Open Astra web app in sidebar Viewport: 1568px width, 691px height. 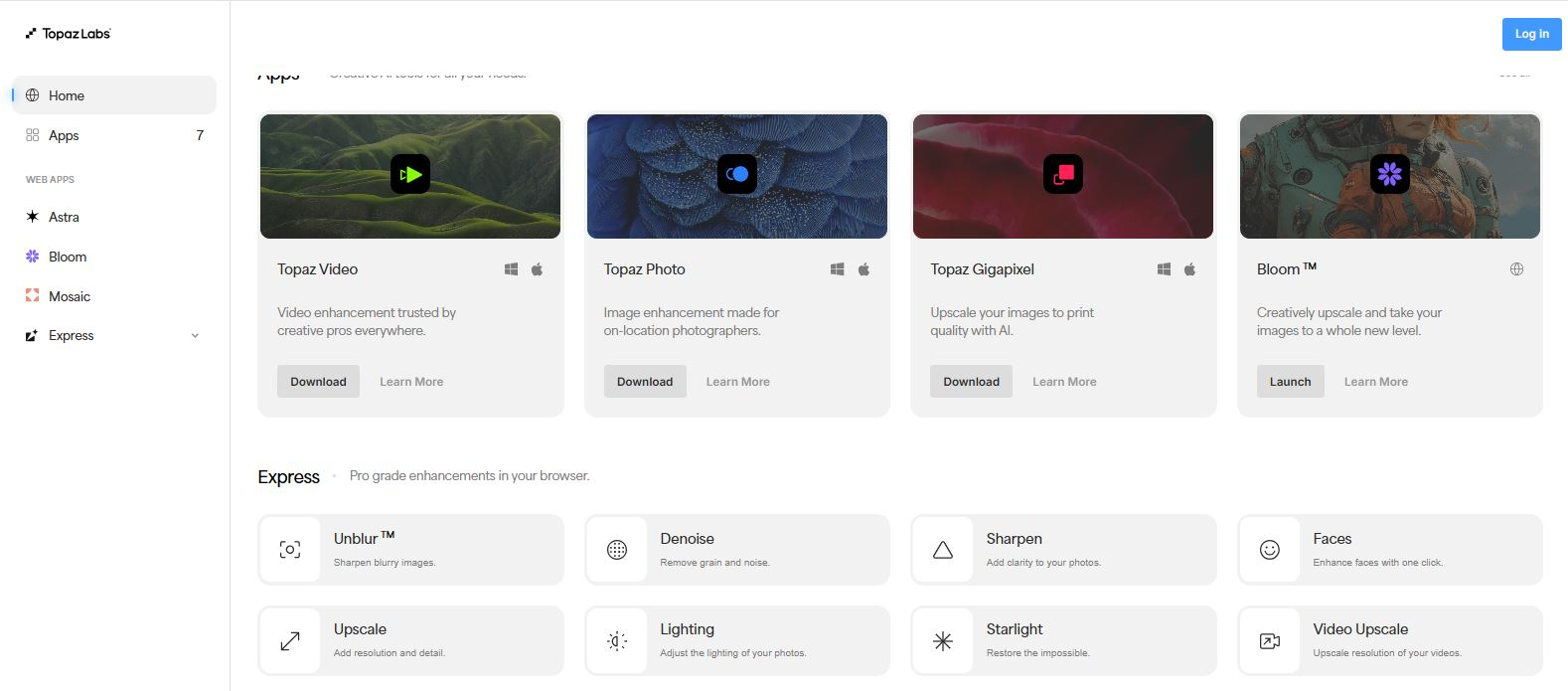click(64, 217)
